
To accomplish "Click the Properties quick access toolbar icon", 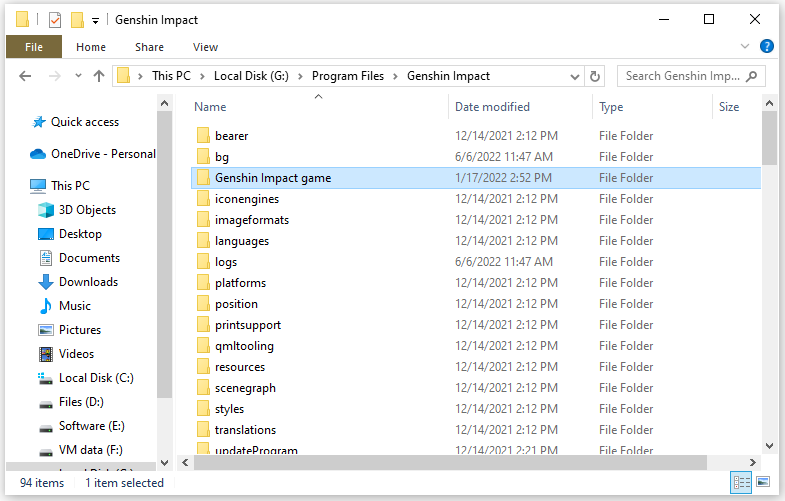I will (x=55, y=20).
